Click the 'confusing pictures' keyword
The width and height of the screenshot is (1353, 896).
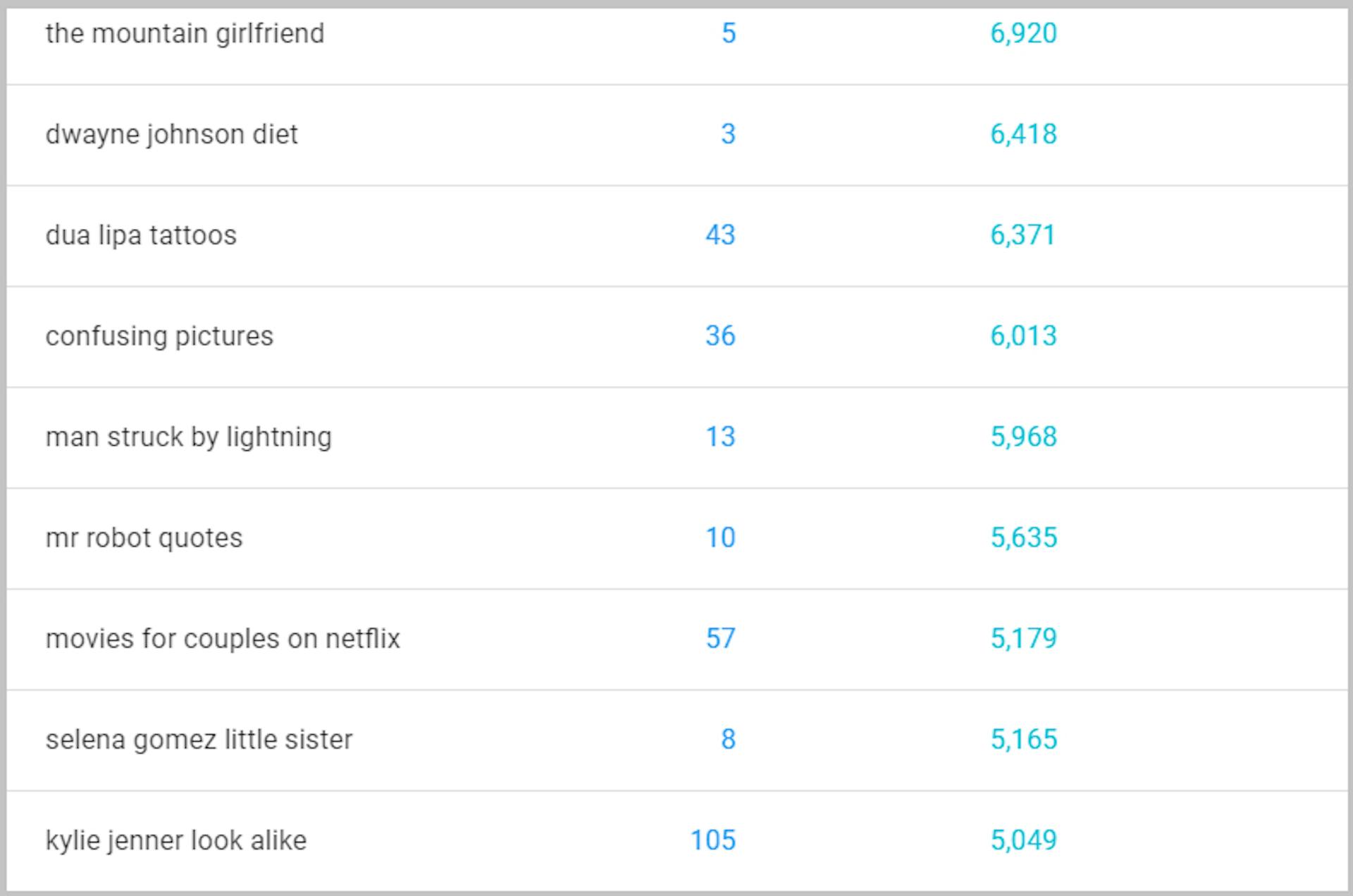coord(159,336)
